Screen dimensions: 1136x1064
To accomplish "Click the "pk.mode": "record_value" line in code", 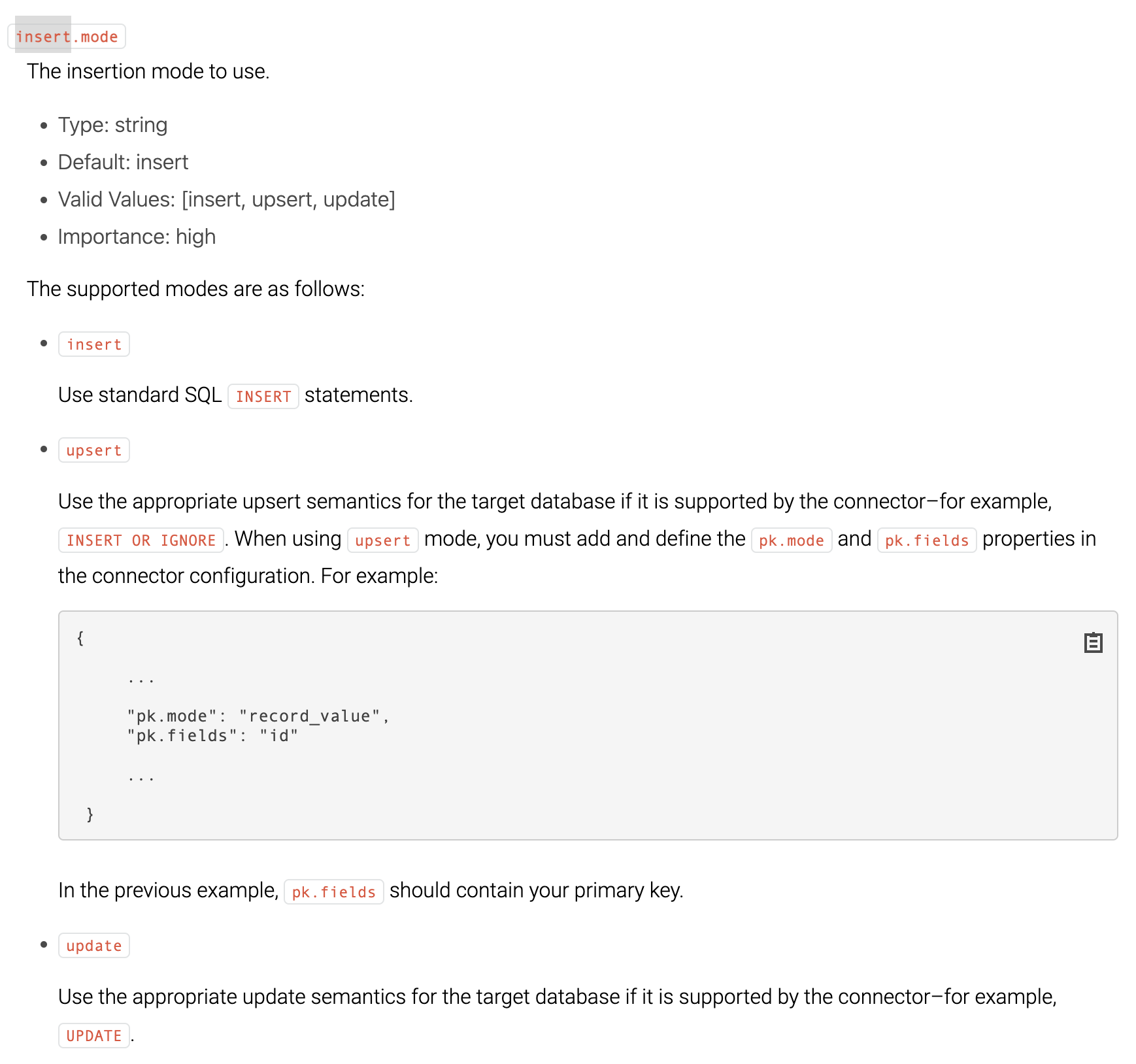I will (259, 716).
